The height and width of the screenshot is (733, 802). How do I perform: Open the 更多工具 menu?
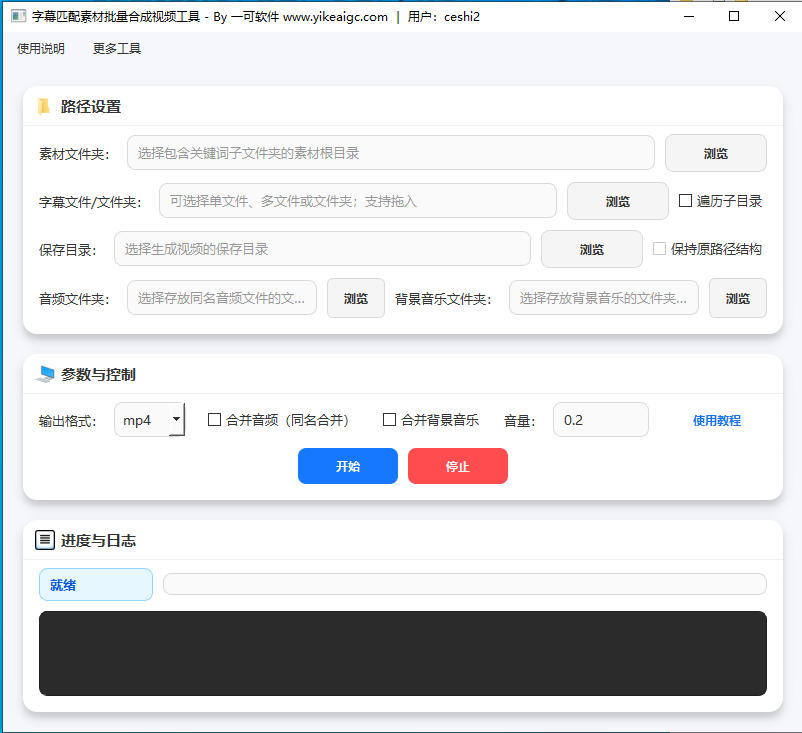click(115, 47)
